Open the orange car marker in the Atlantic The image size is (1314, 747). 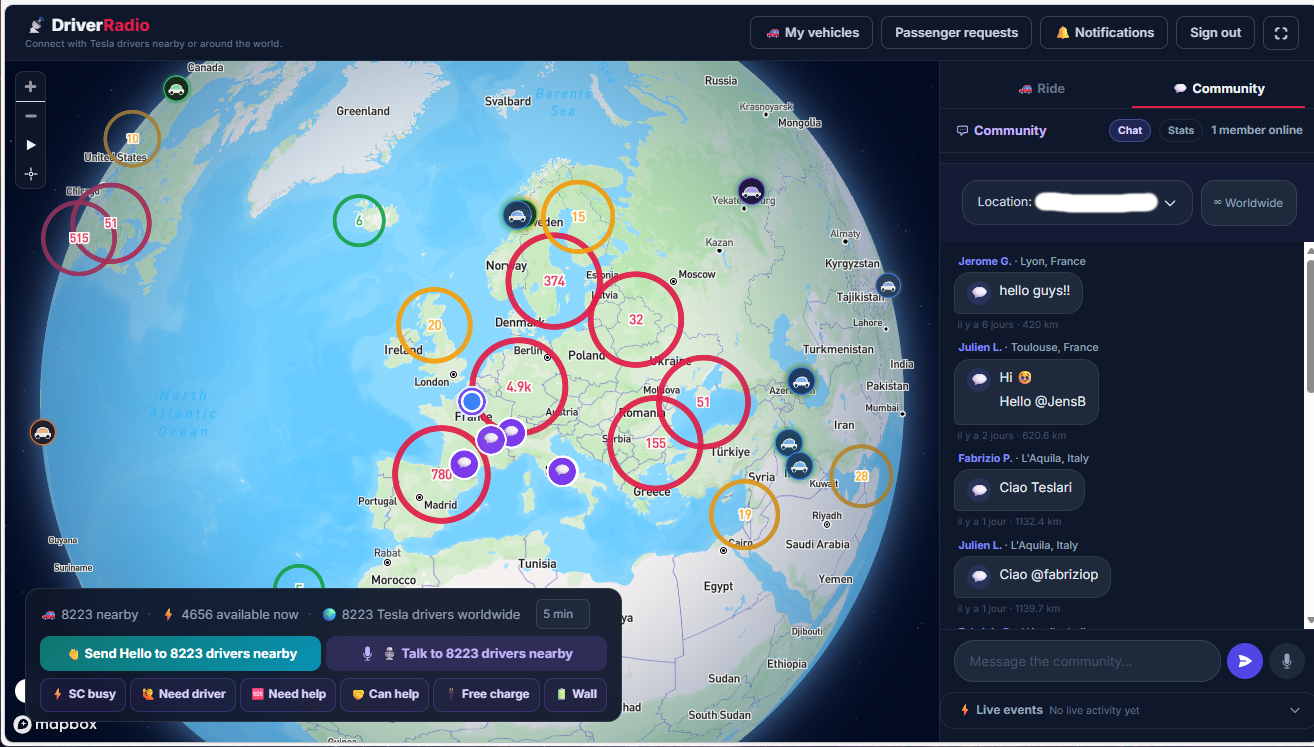pyautogui.click(x=42, y=432)
